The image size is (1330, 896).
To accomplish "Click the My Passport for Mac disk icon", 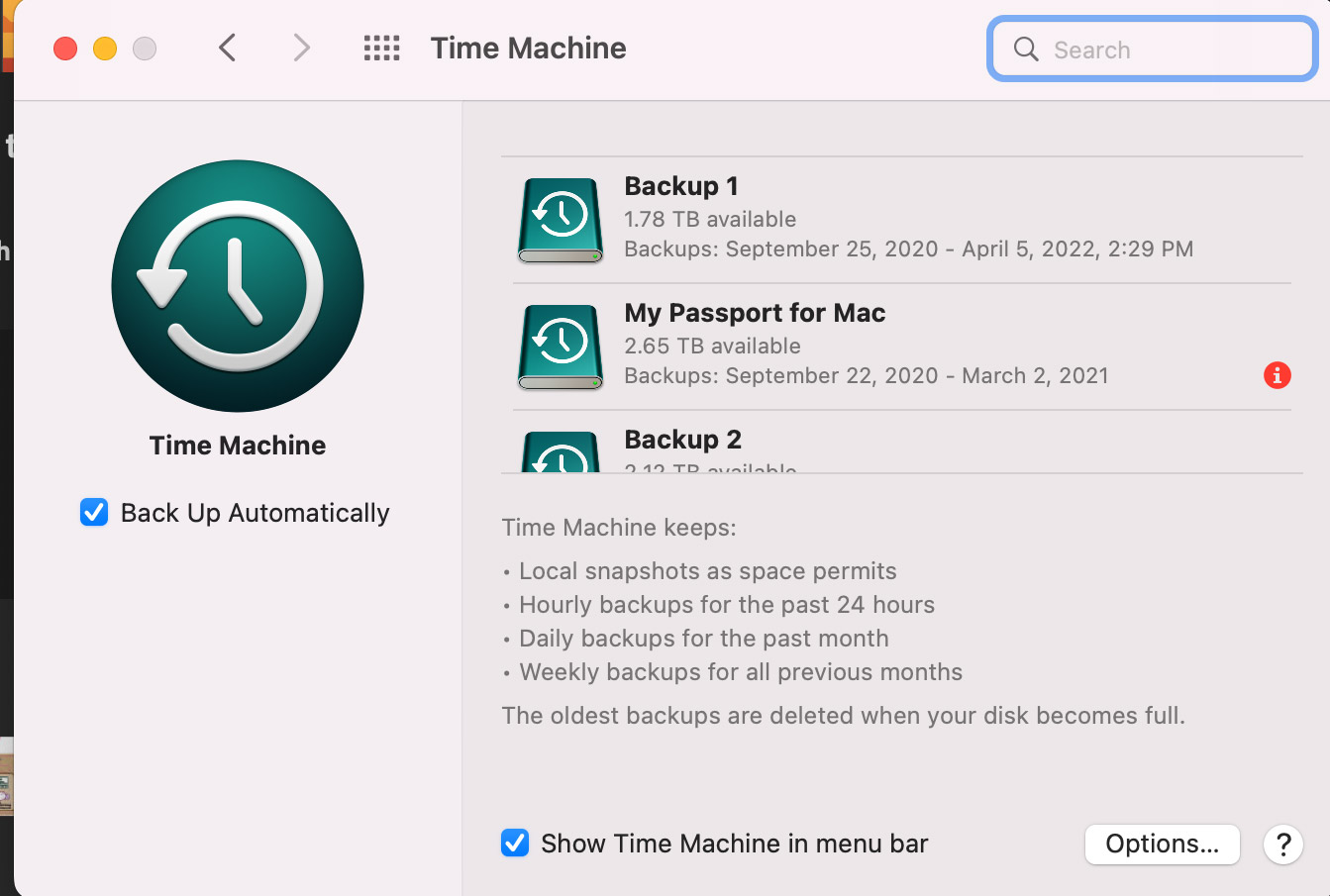I will pyautogui.click(x=561, y=347).
